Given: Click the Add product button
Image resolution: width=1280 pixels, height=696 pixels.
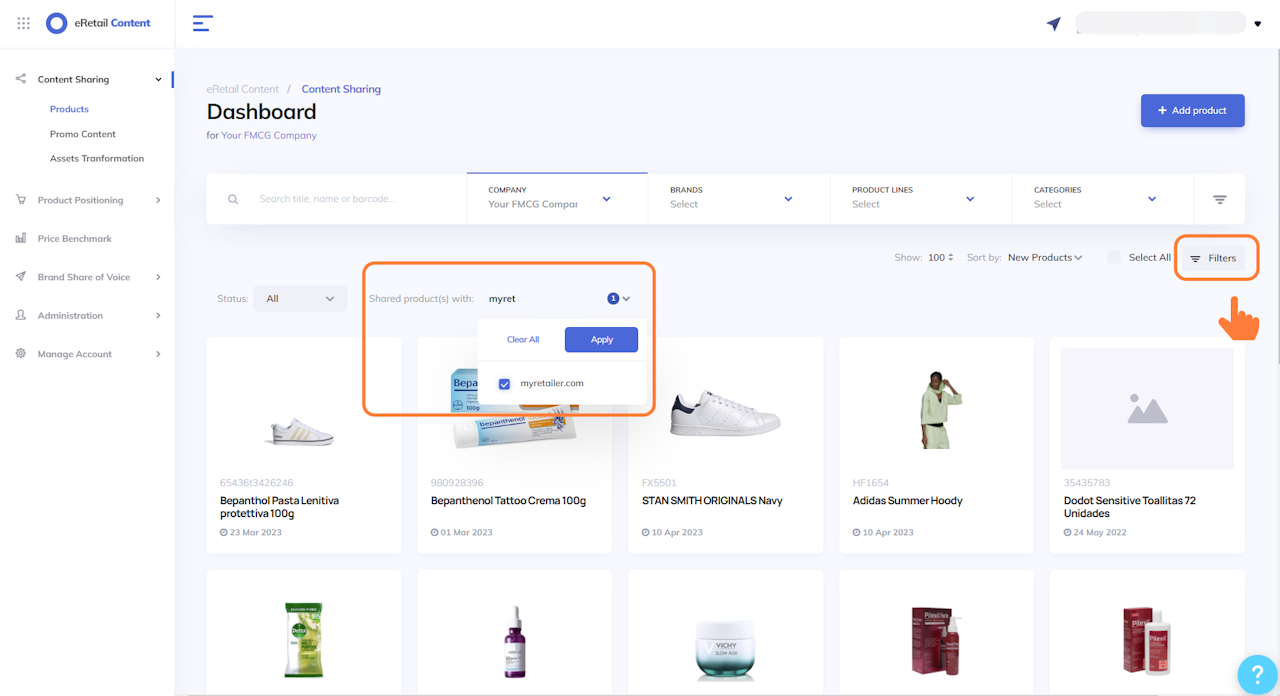Looking at the screenshot, I should 1192,110.
